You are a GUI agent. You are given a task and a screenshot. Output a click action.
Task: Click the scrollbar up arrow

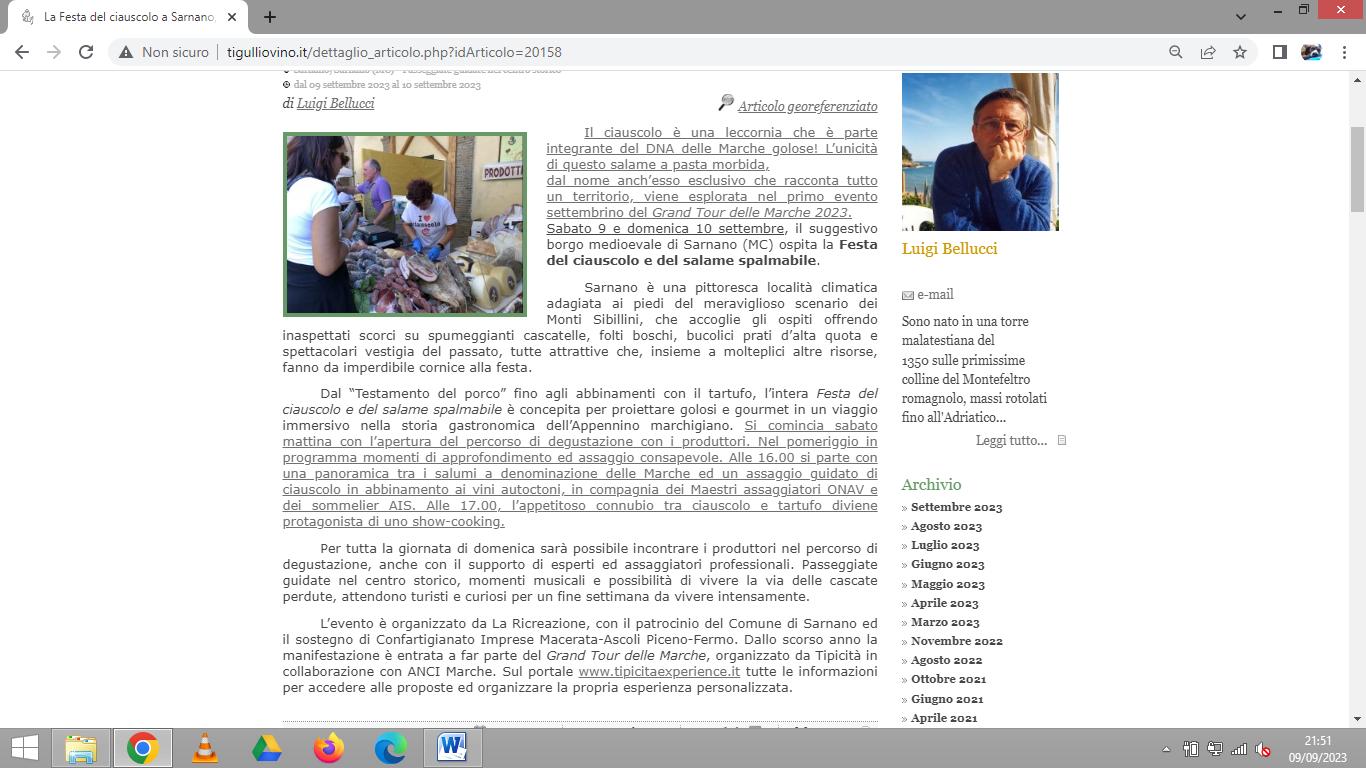click(x=1357, y=79)
